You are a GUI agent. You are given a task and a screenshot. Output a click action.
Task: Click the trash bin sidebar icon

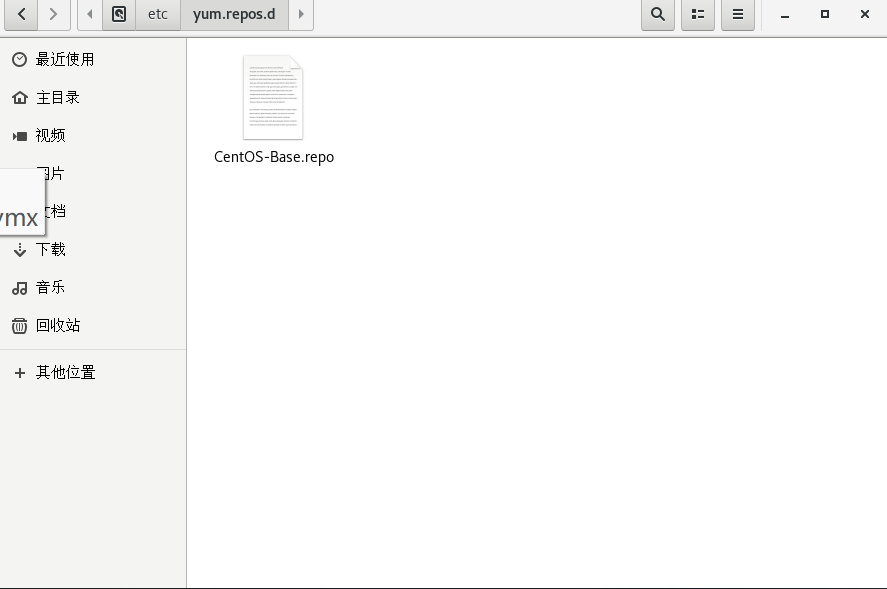point(19,325)
